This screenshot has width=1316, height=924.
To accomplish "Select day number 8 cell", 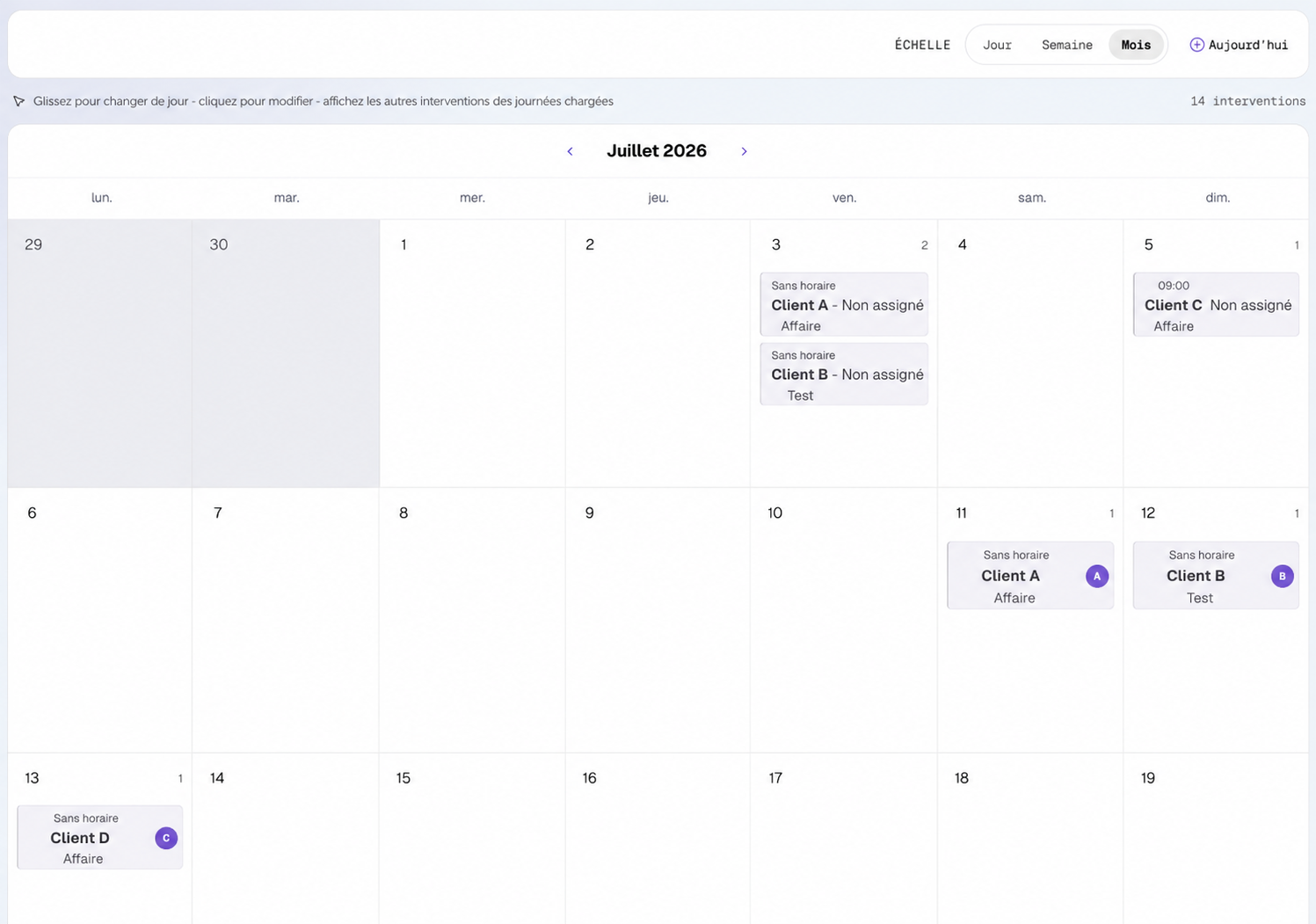I will (472, 621).
